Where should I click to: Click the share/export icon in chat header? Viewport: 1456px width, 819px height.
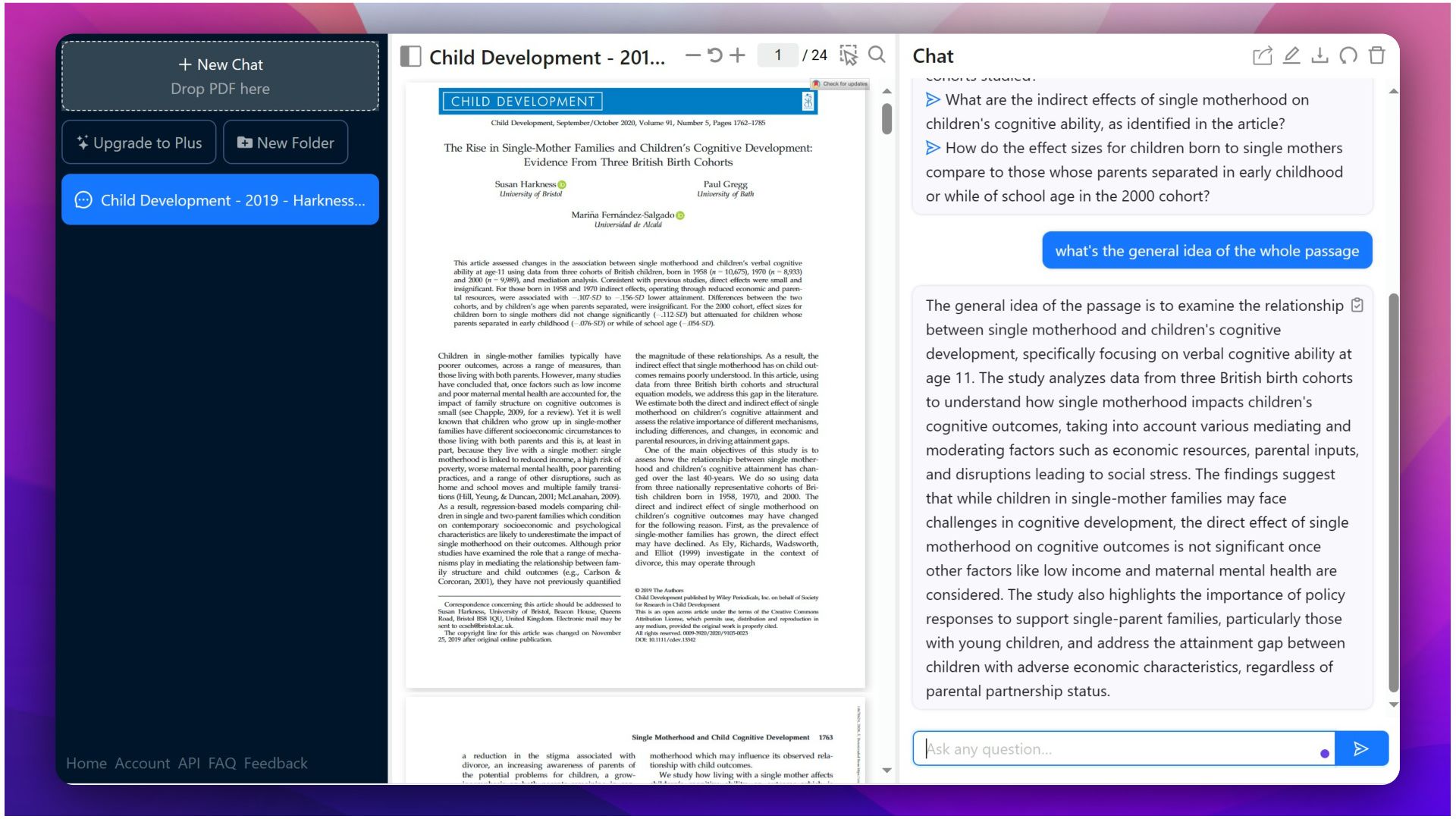[x=1262, y=56]
